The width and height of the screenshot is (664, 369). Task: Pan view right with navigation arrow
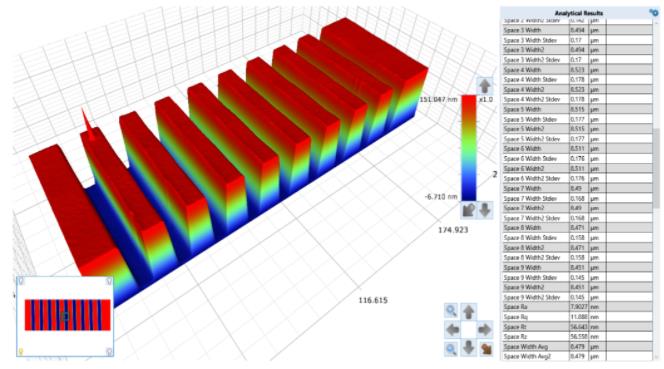pos(485,330)
